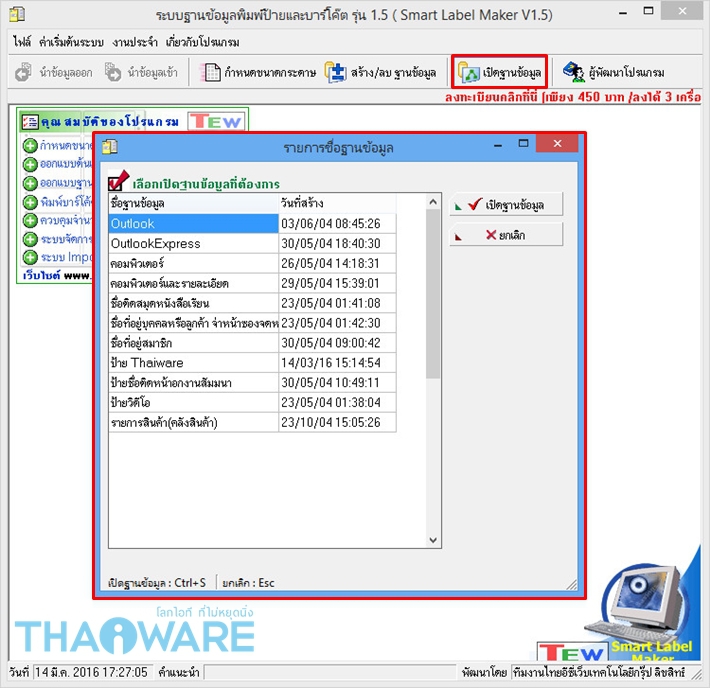Close the รายการชื่อฐานข้อมูล dialog

[x=557, y=144]
